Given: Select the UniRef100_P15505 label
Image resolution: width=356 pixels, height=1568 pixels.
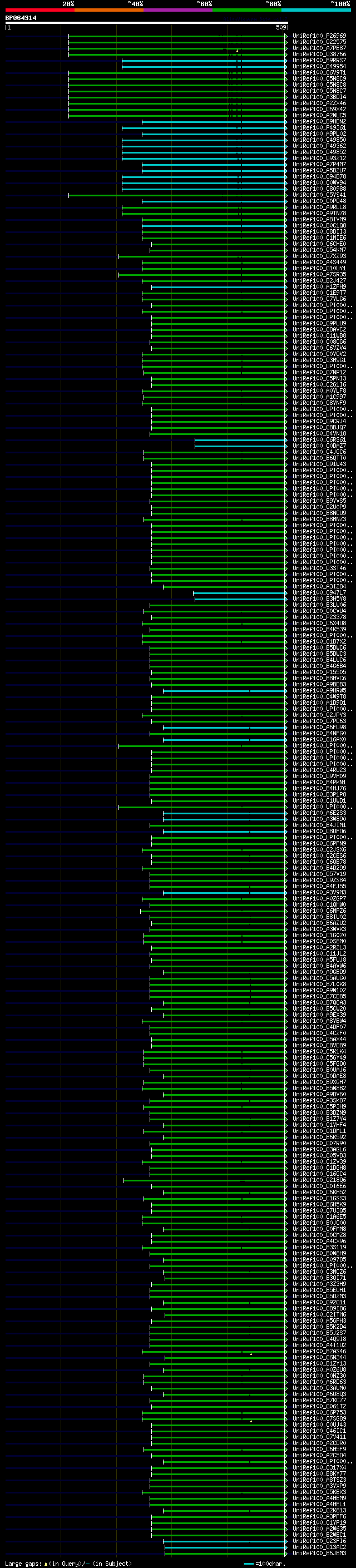Looking at the screenshot, I should (x=319, y=672).
